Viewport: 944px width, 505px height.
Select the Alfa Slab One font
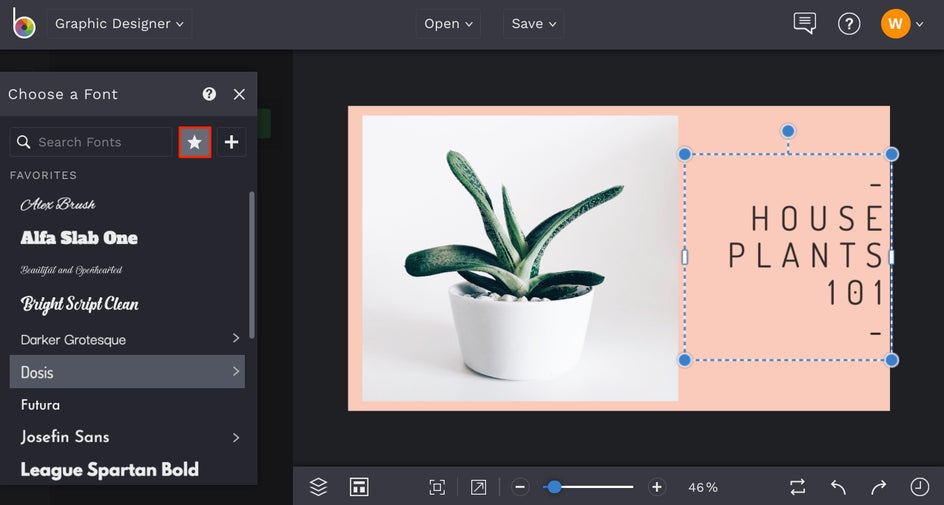[79, 238]
